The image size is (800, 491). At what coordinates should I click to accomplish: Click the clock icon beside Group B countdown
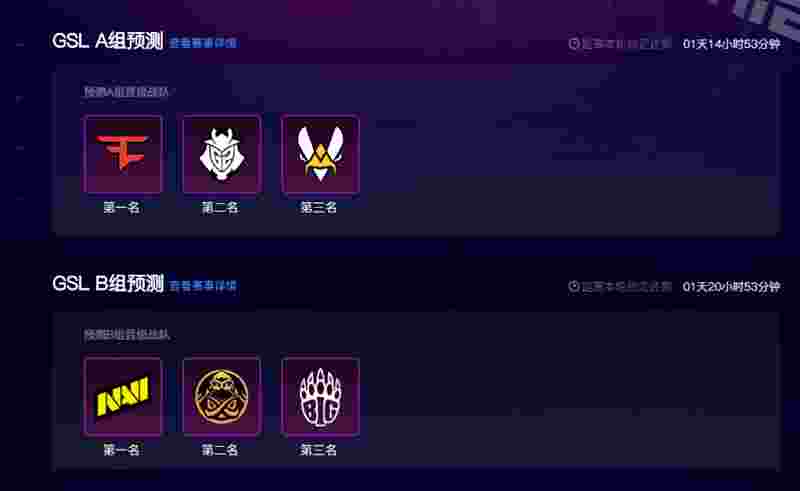(574, 286)
